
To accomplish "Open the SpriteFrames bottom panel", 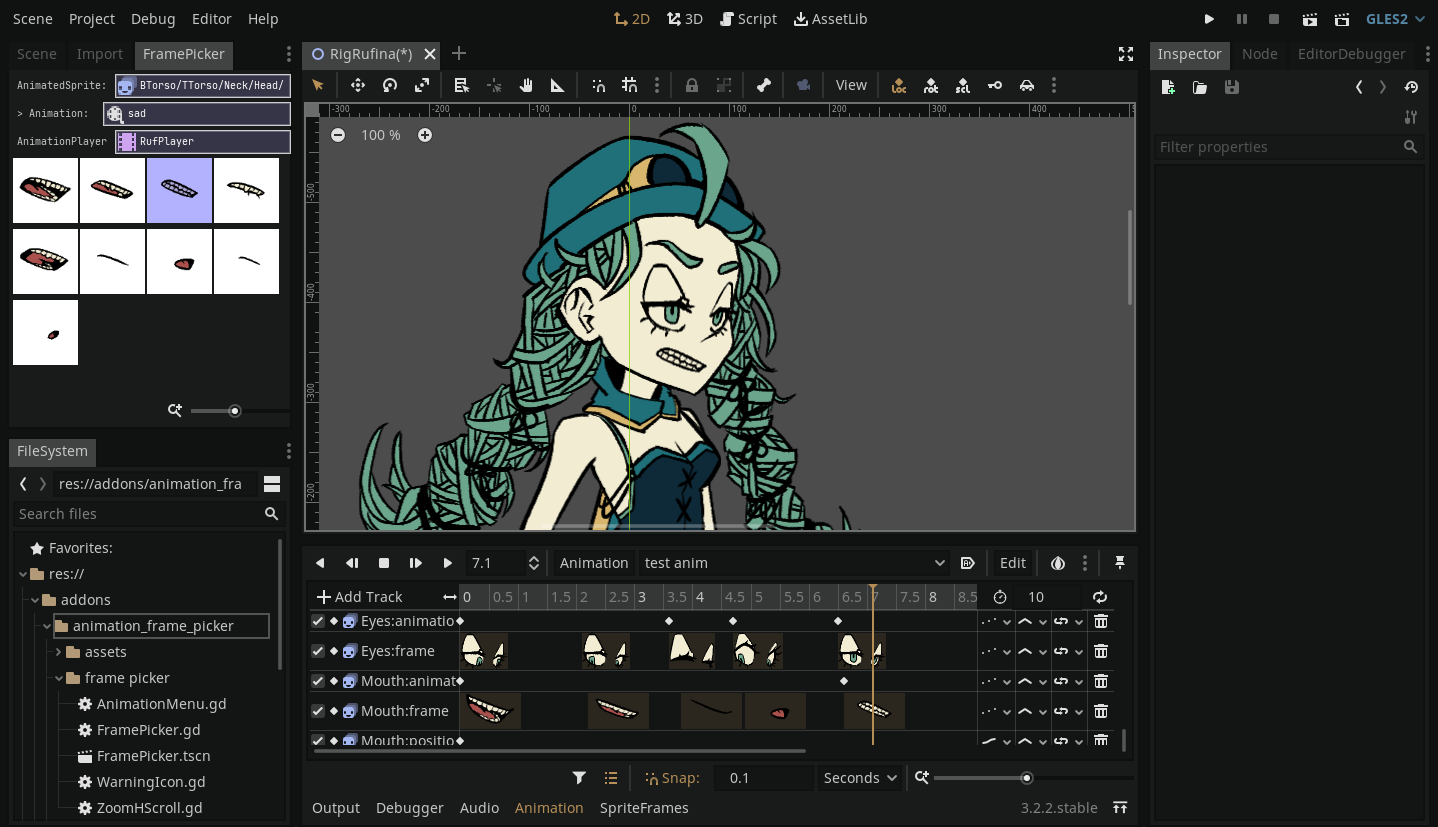I will (x=644, y=808).
